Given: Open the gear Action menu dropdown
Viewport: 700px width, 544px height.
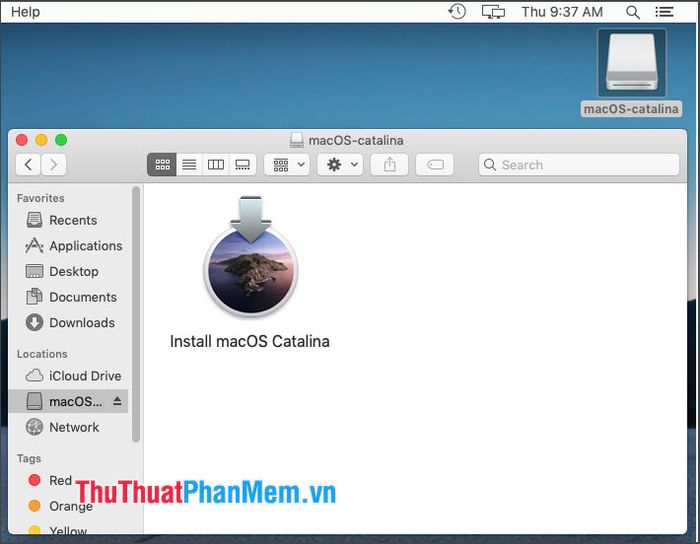Looking at the screenshot, I should 340,165.
